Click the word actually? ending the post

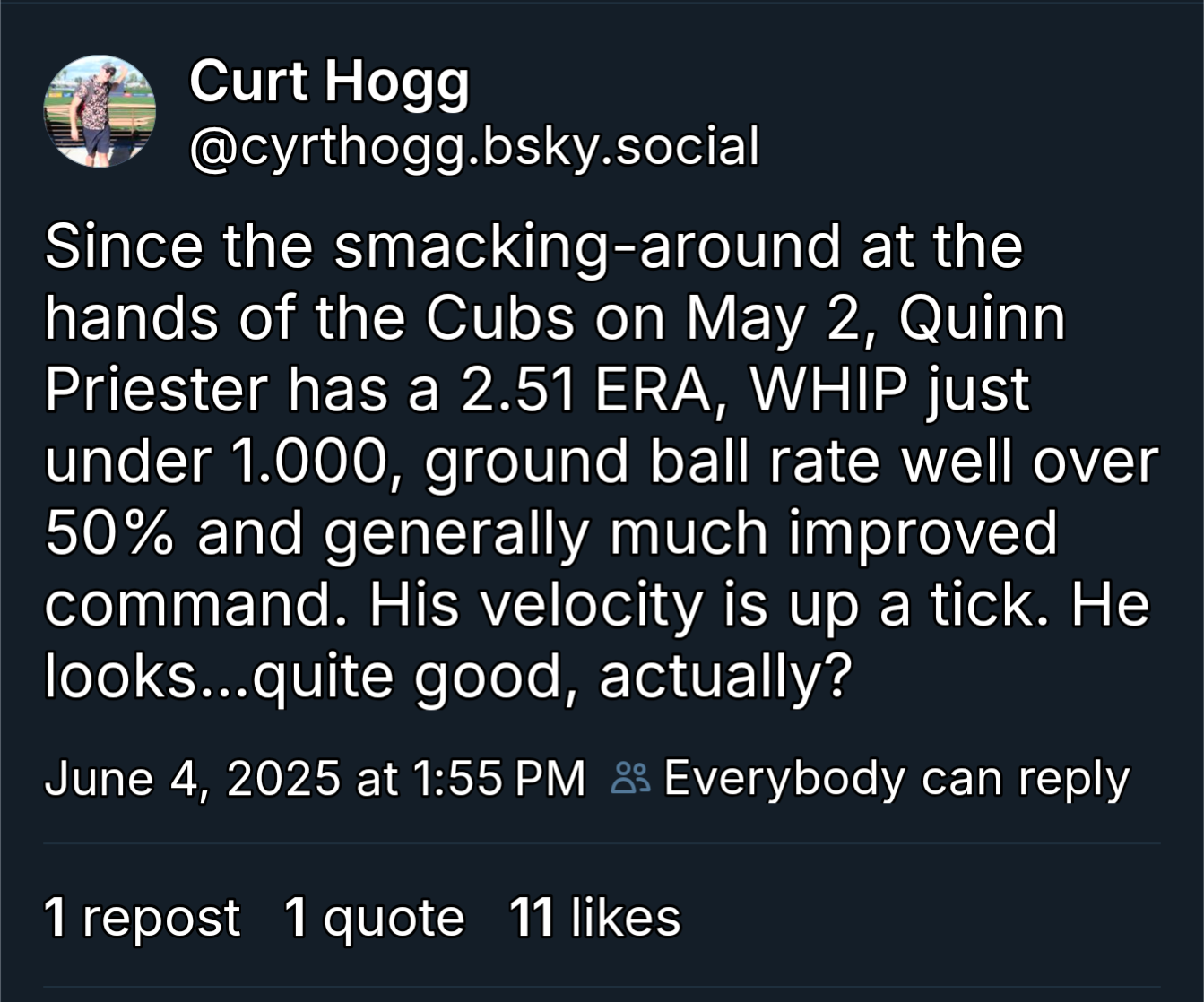point(723,676)
